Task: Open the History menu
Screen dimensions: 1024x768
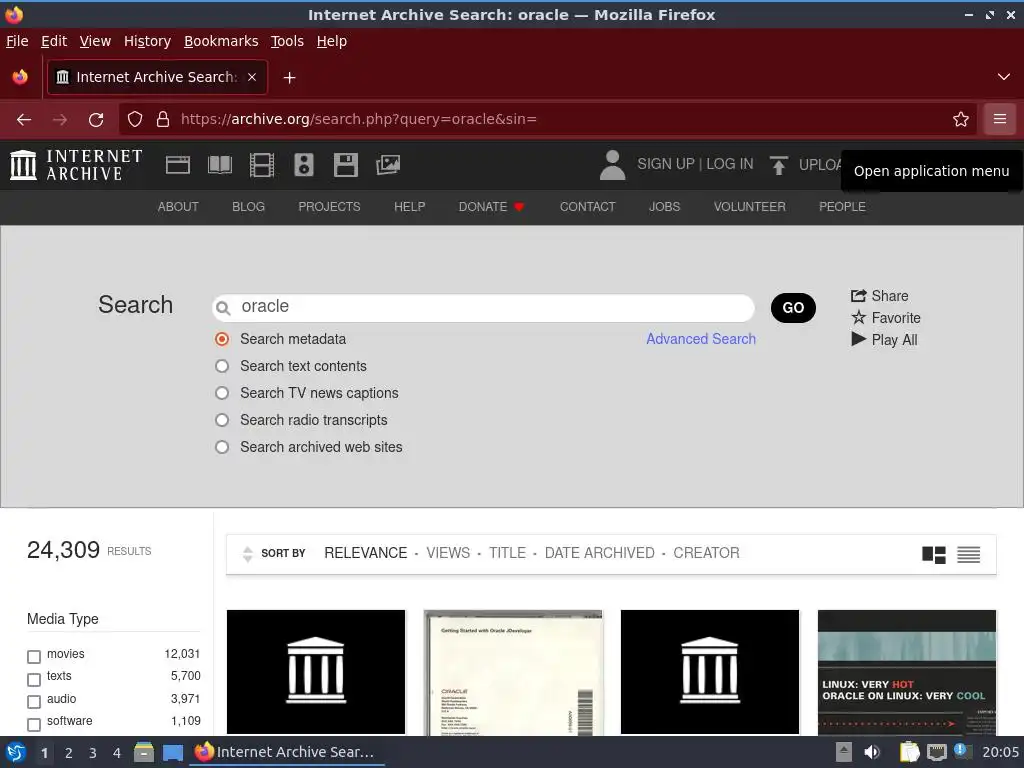Action: 147,41
